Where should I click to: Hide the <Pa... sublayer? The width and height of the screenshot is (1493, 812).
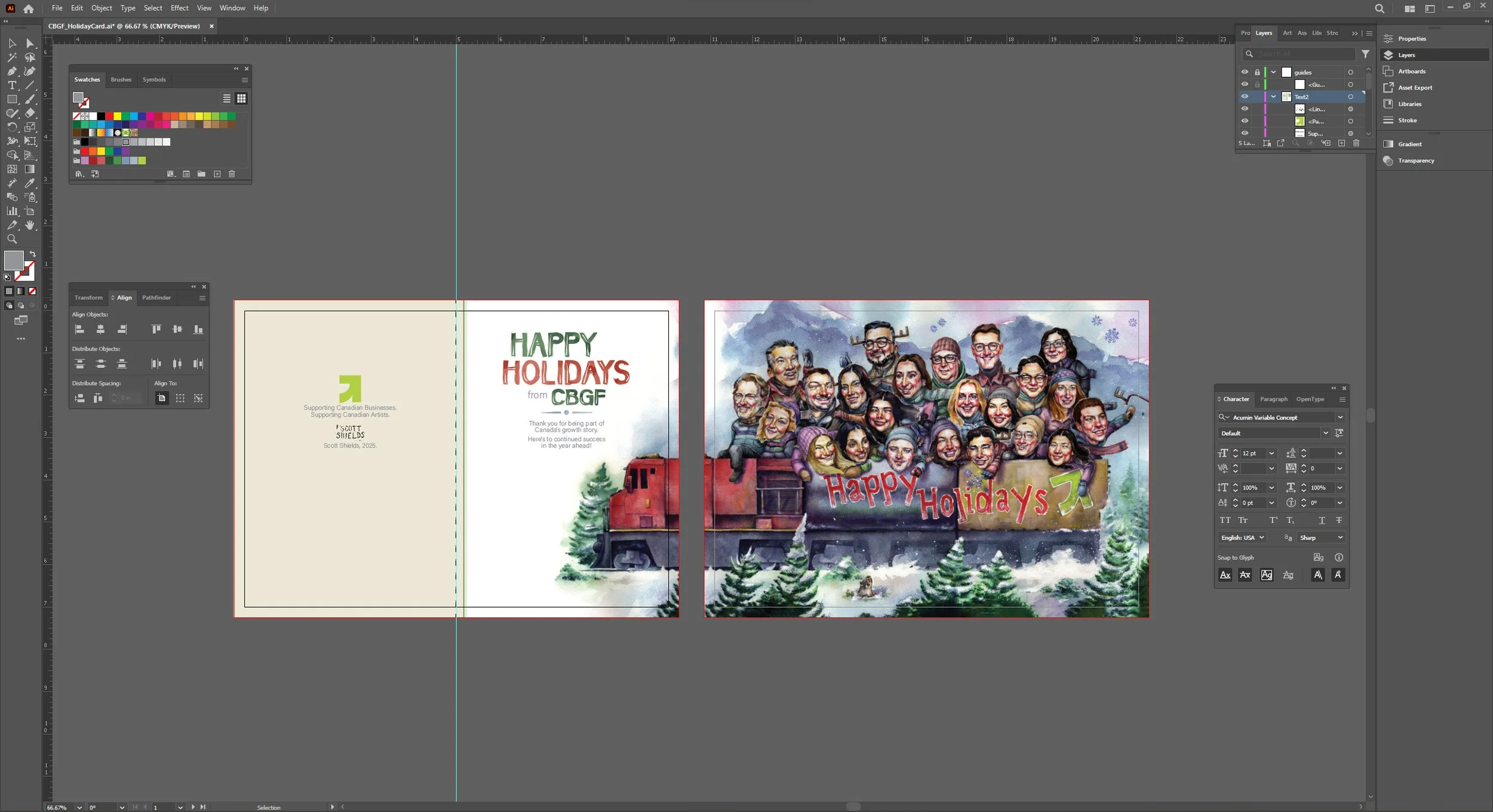pyautogui.click(x=1245, y=121)
